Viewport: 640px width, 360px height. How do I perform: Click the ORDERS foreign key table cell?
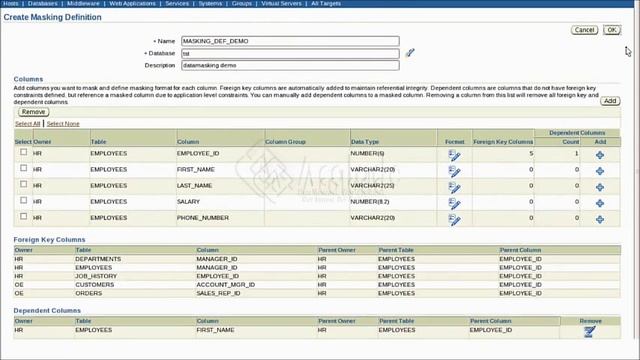89,293
